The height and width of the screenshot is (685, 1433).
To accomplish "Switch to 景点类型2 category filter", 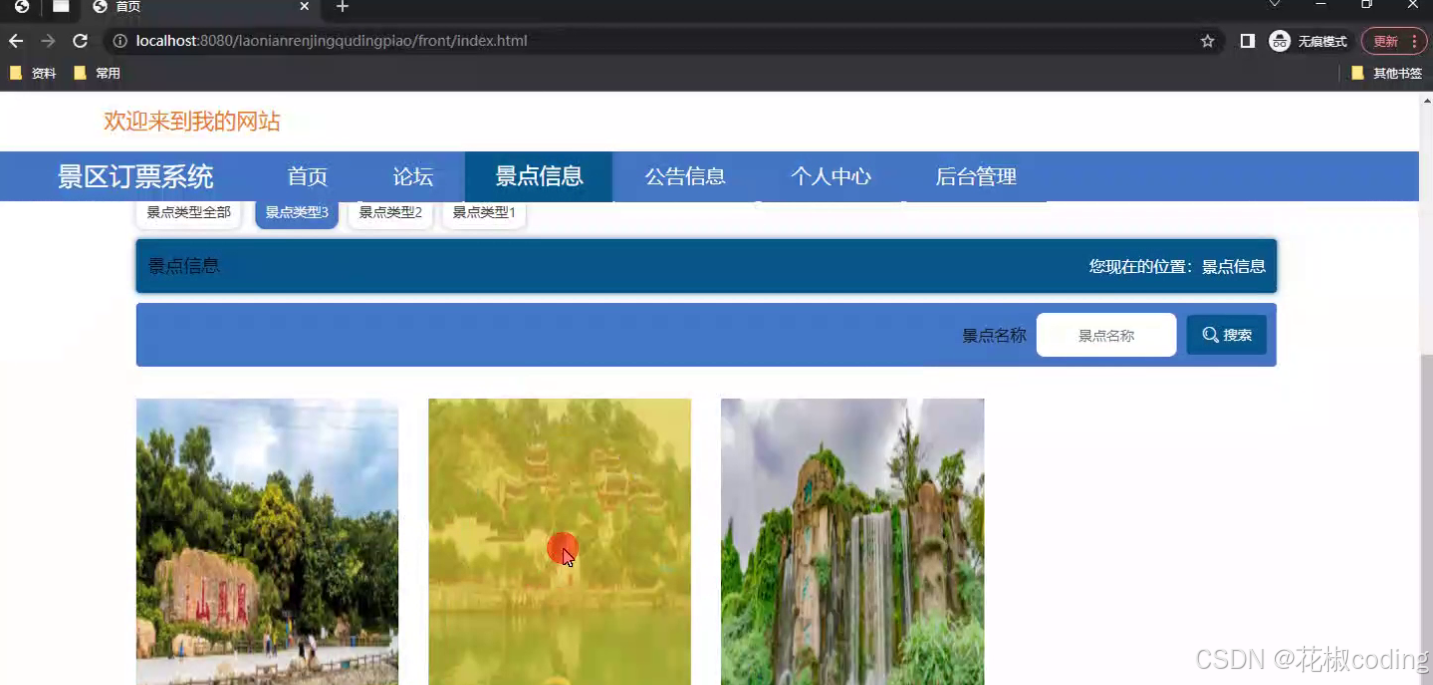I will (390, 212).
